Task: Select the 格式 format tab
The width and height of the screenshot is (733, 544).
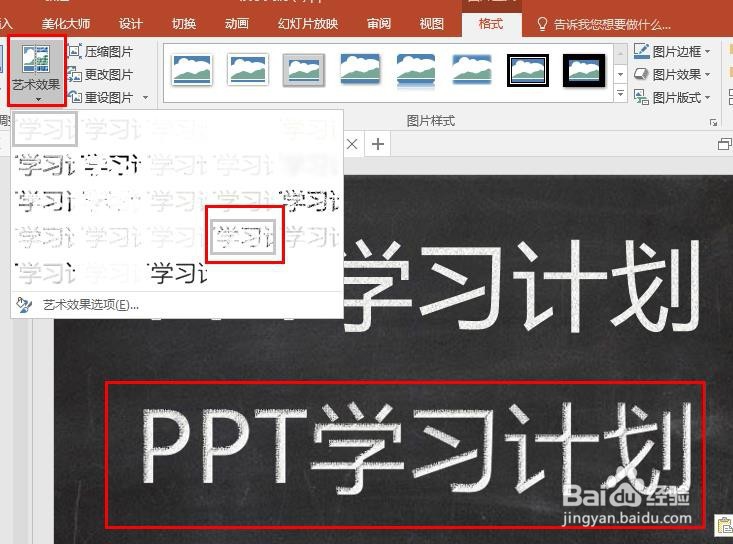Action: [491, 23]
